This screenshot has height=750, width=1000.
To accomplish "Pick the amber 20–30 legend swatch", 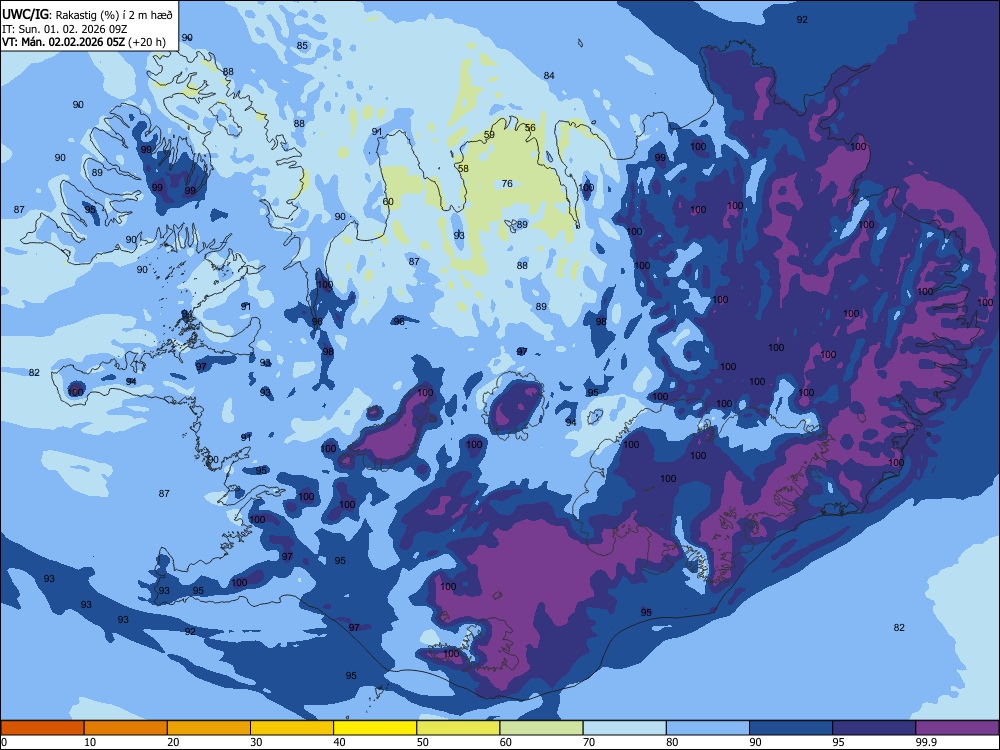I will coord(209,728).
